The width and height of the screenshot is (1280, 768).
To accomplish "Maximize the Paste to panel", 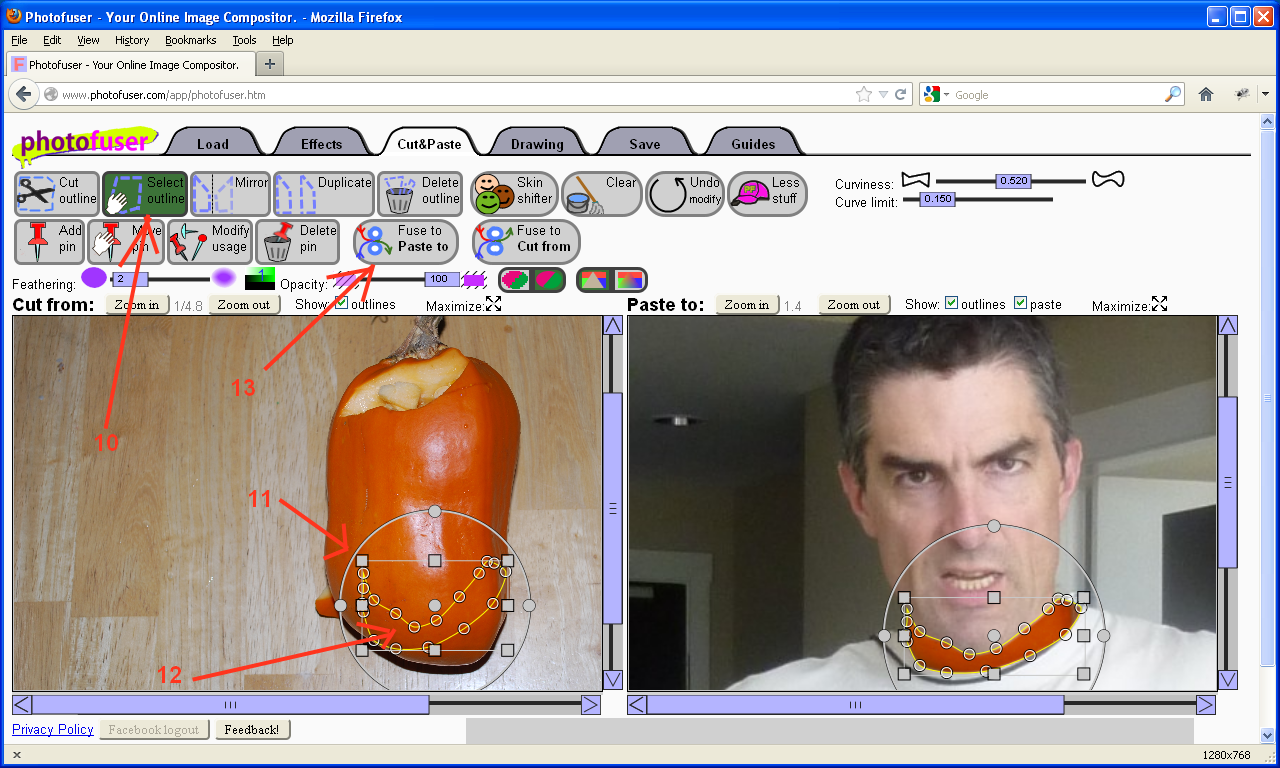I will point(1160,304).
